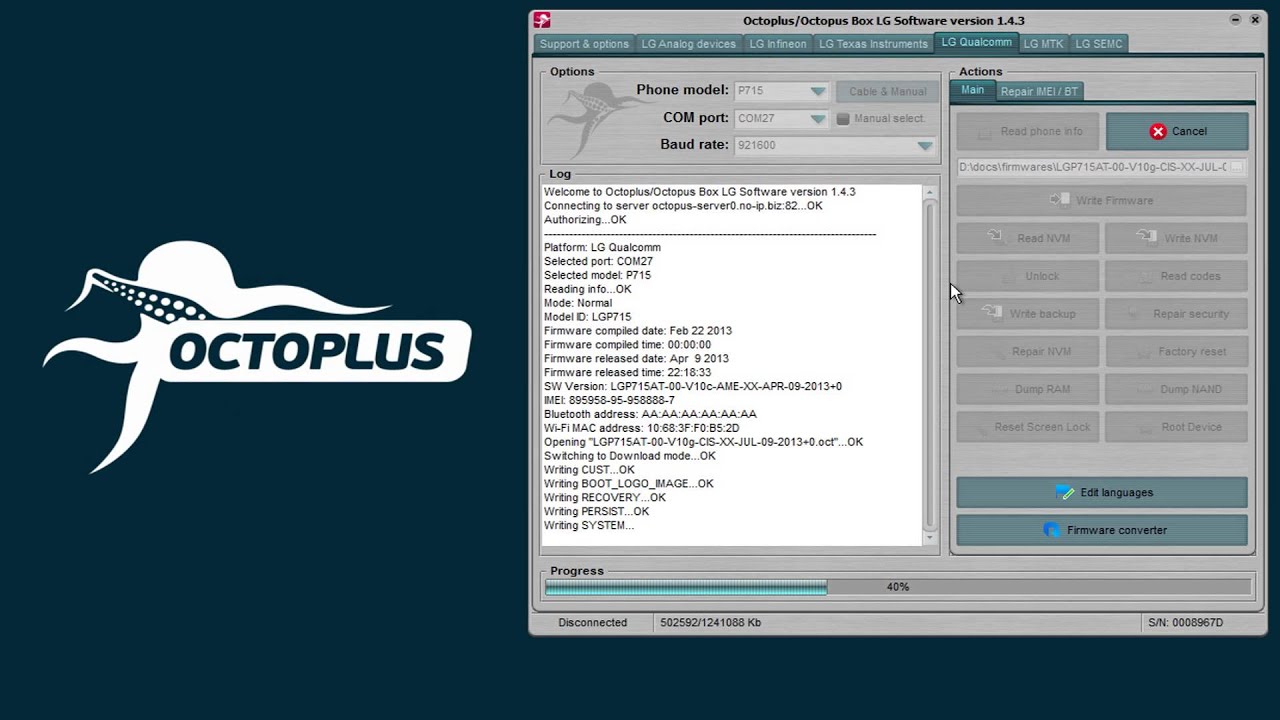Select the Main actions tab
The width and height of the screenshot is (1280, 720).
point(972,90)
